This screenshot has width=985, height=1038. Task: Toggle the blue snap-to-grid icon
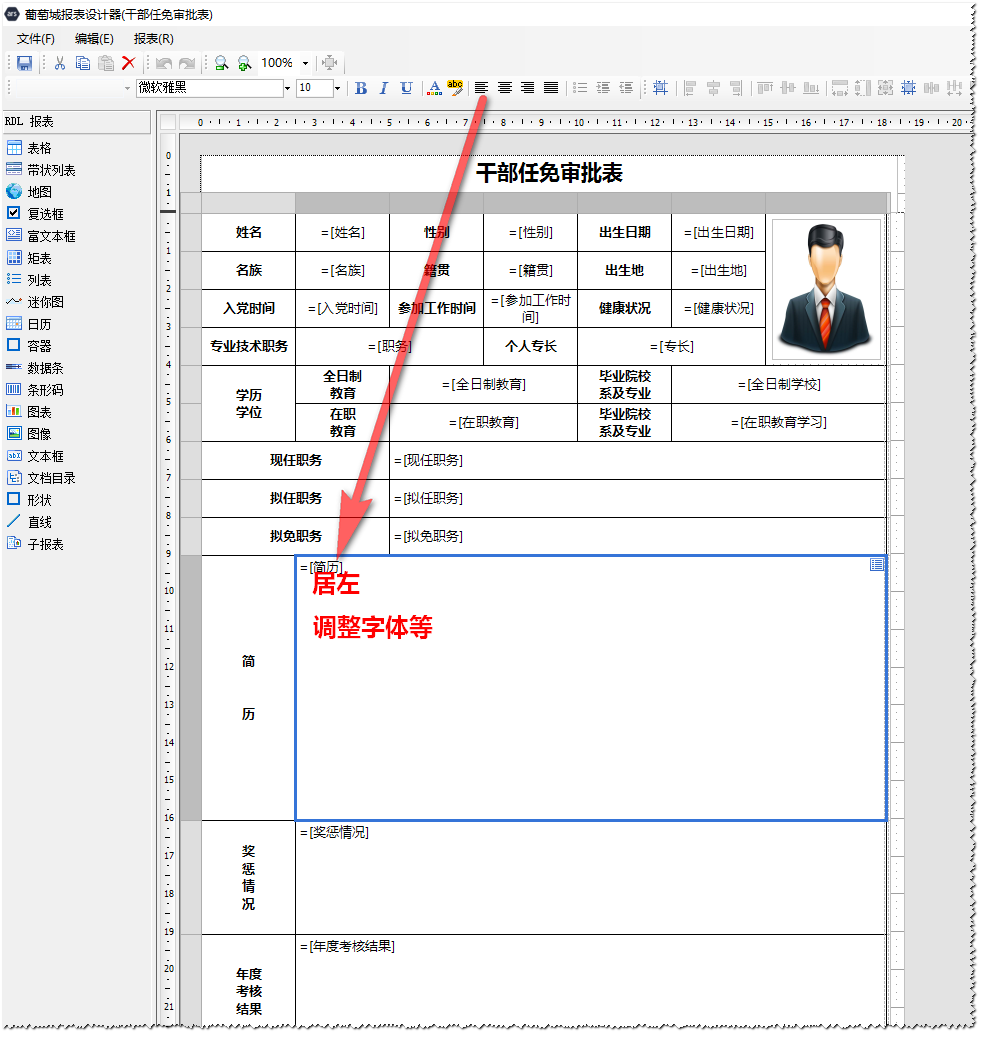point(661,88)
